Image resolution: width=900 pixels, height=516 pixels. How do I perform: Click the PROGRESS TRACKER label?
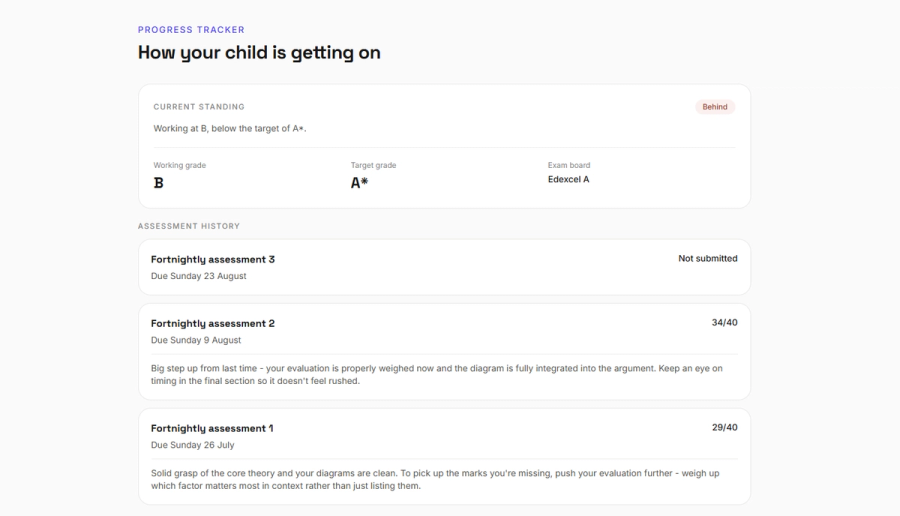point(191,30)
